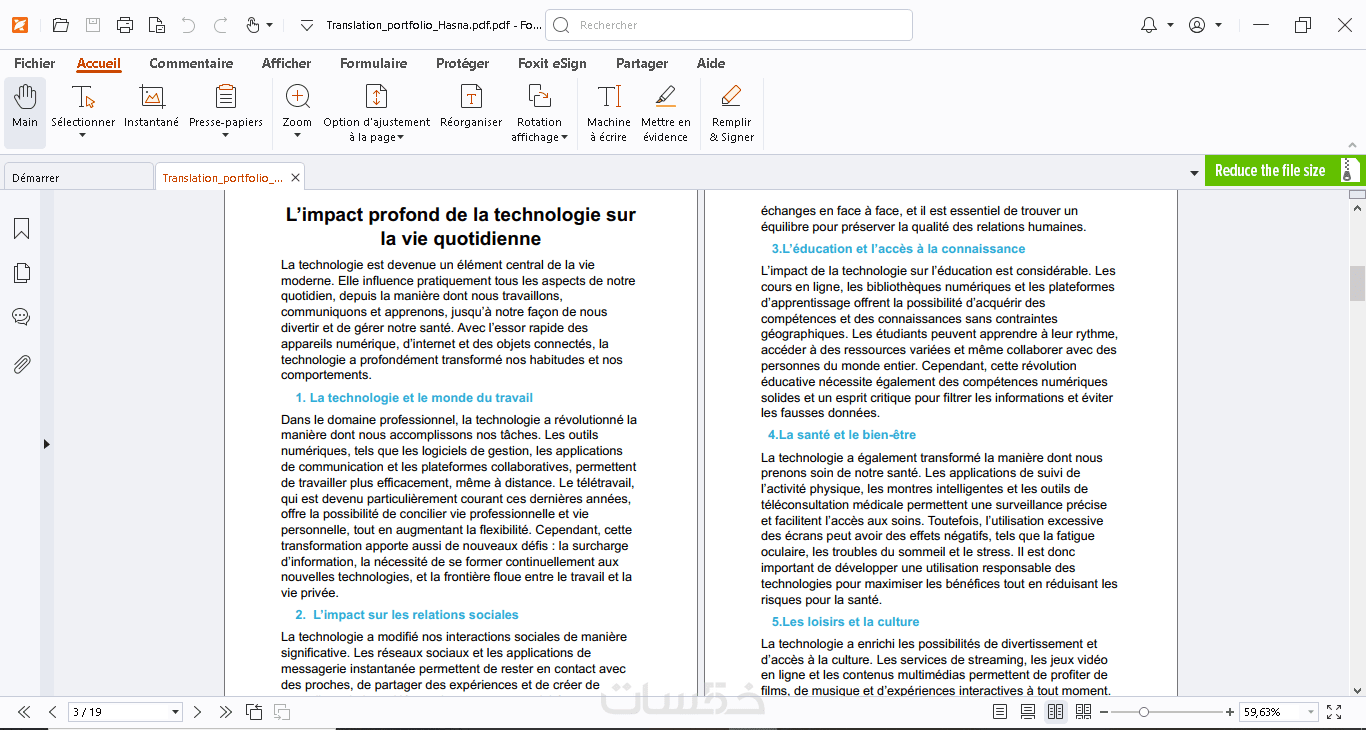Click the heading "4.La santé et le bien-être"
The image size is (1366, 730).
pyautogui.click(x=842, y=435)
